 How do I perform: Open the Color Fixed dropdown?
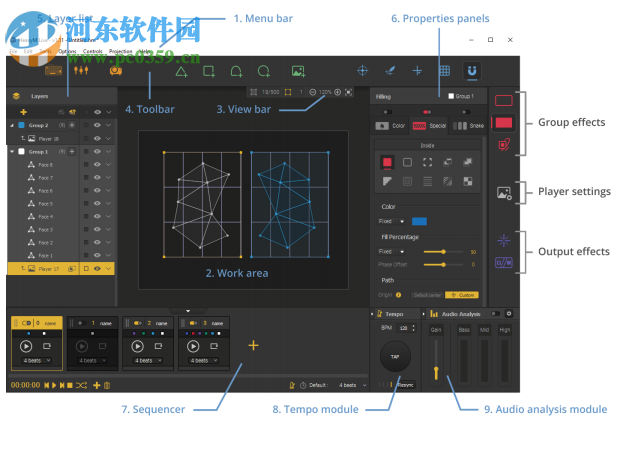coord(391,221)
